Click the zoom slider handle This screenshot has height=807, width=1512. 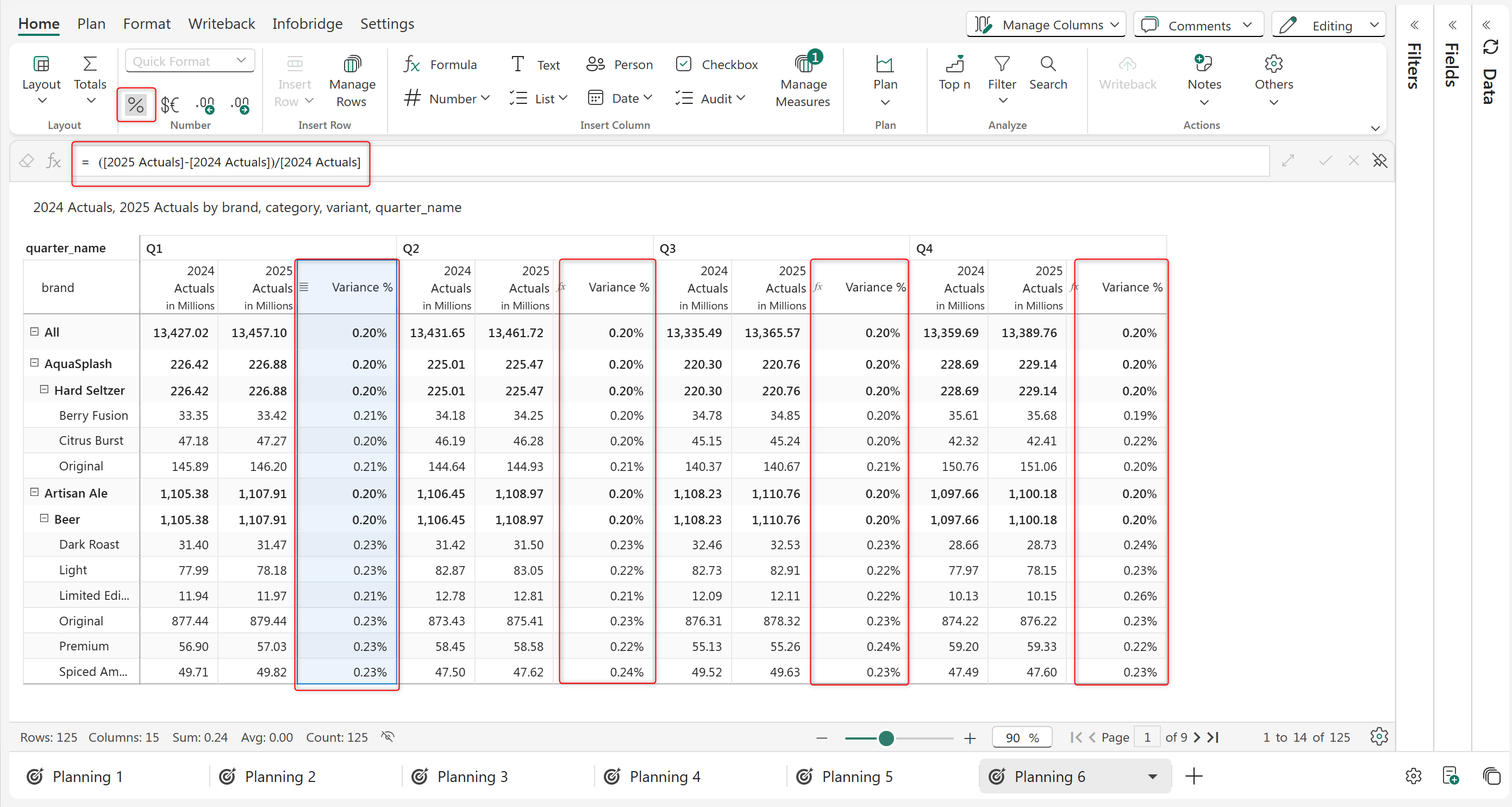pos(886,738)
